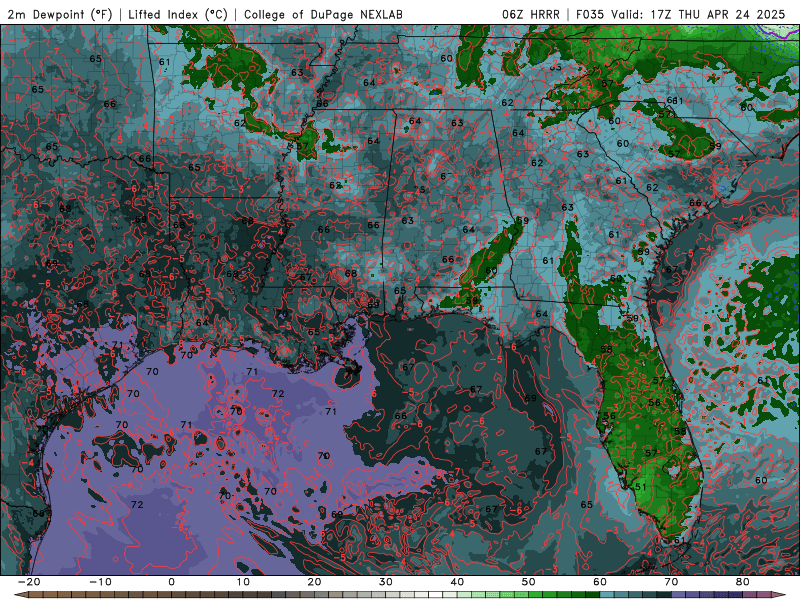Viewport: 800px width, 600px height.
Task: Click the 80 label on the color scale
Action: pos(743,582)
